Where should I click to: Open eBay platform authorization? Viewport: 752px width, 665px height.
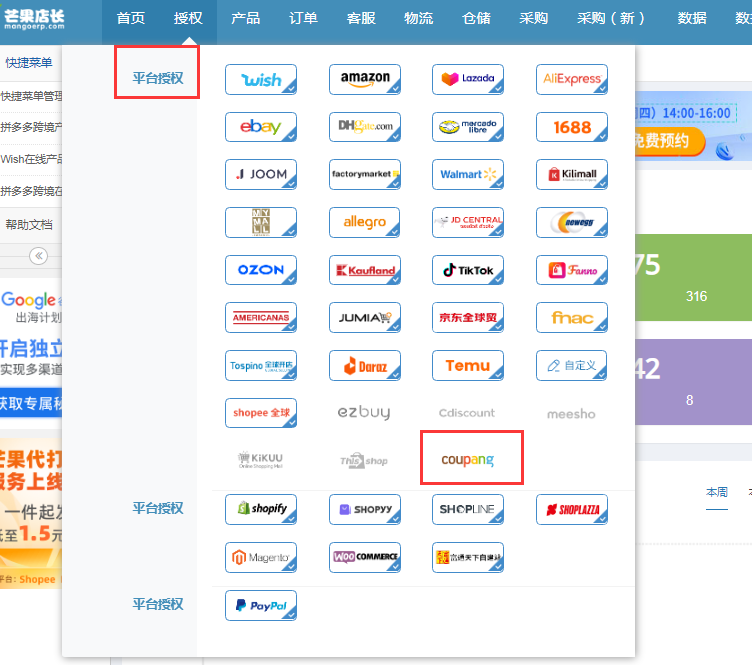261,127
